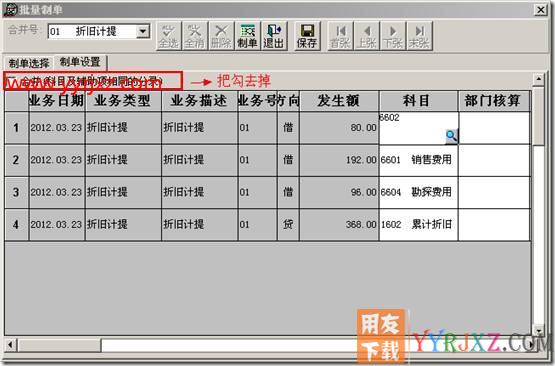Click the 业务类型 column header
The image size is (555, 366).
pos(123,101)
